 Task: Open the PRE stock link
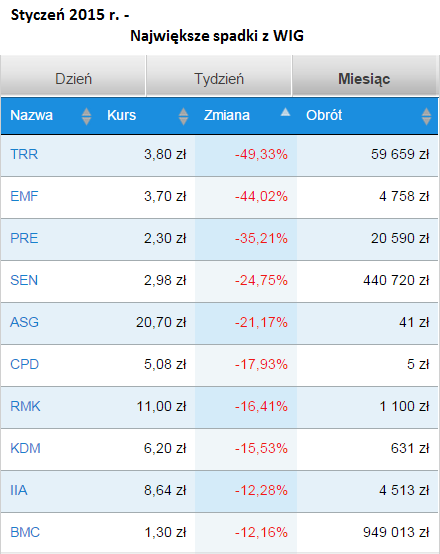[24, 238]
